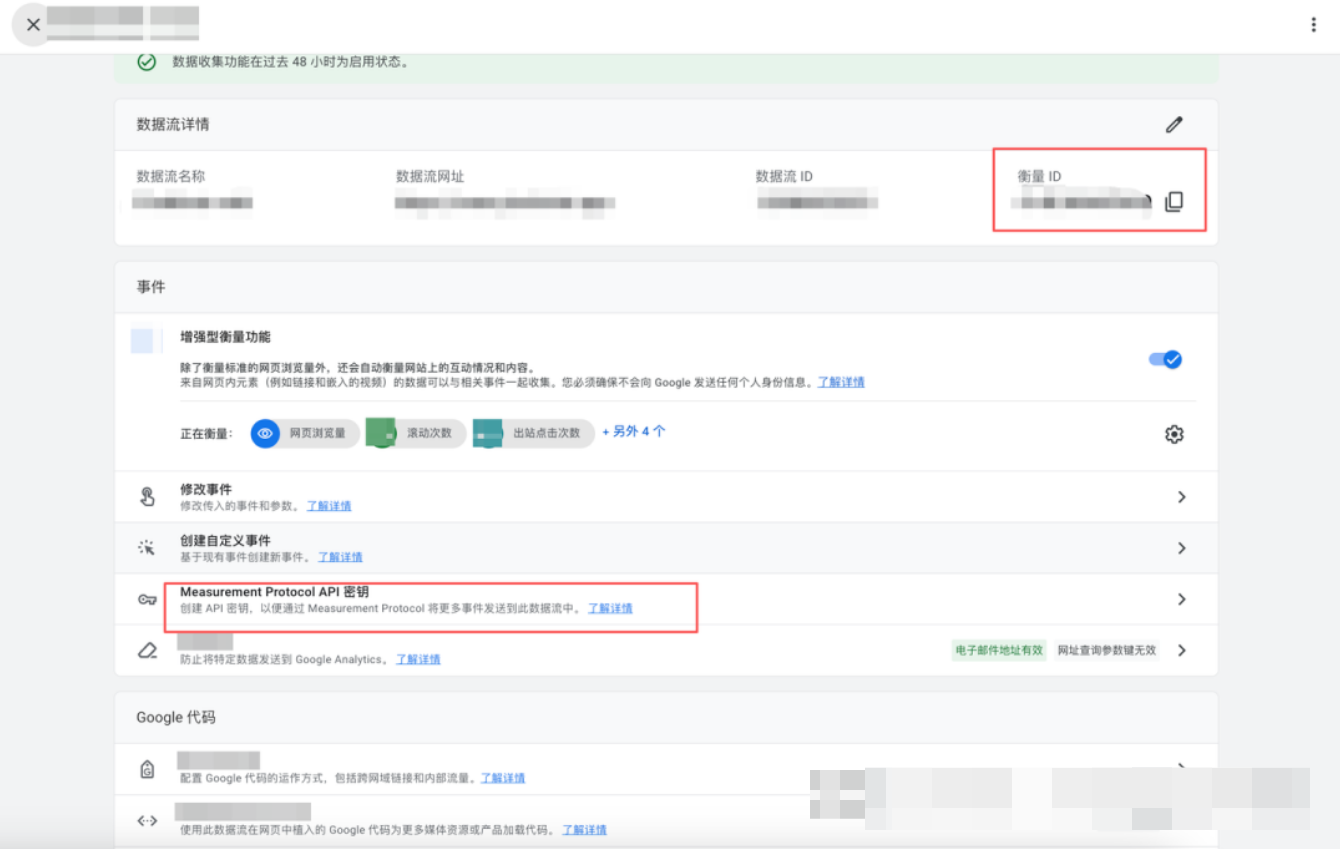Click the 修改事件 hand pointer icon
This screenshot has height=849, width=1340.
point(147,496)
